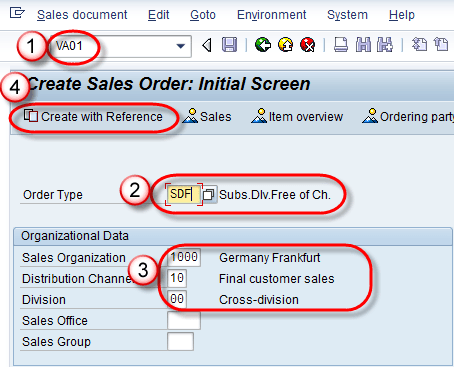Screen dimensions: 454x367
Task: Click the Order Type field containing SDF
Action: 184,194
